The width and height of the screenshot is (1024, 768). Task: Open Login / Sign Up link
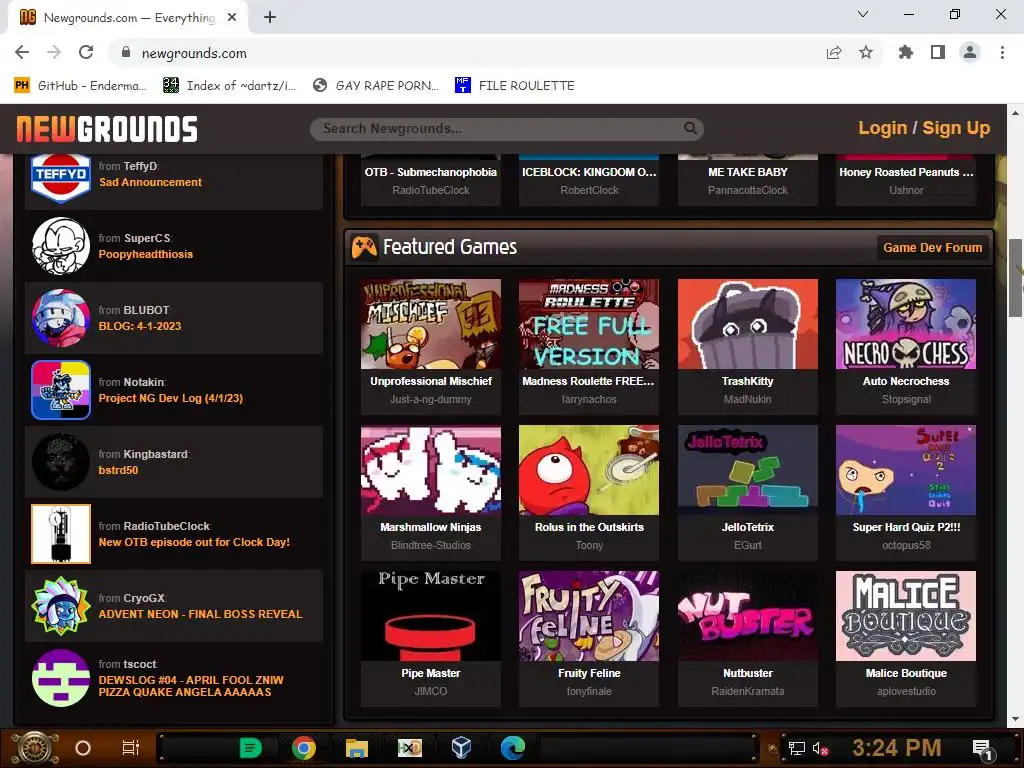click(923, 128)
